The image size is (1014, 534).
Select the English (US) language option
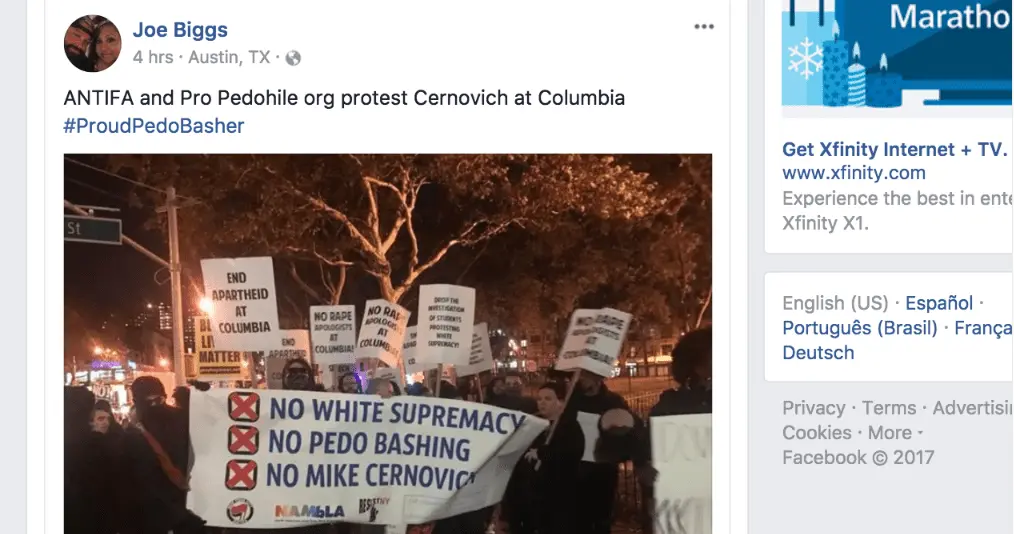835,303
